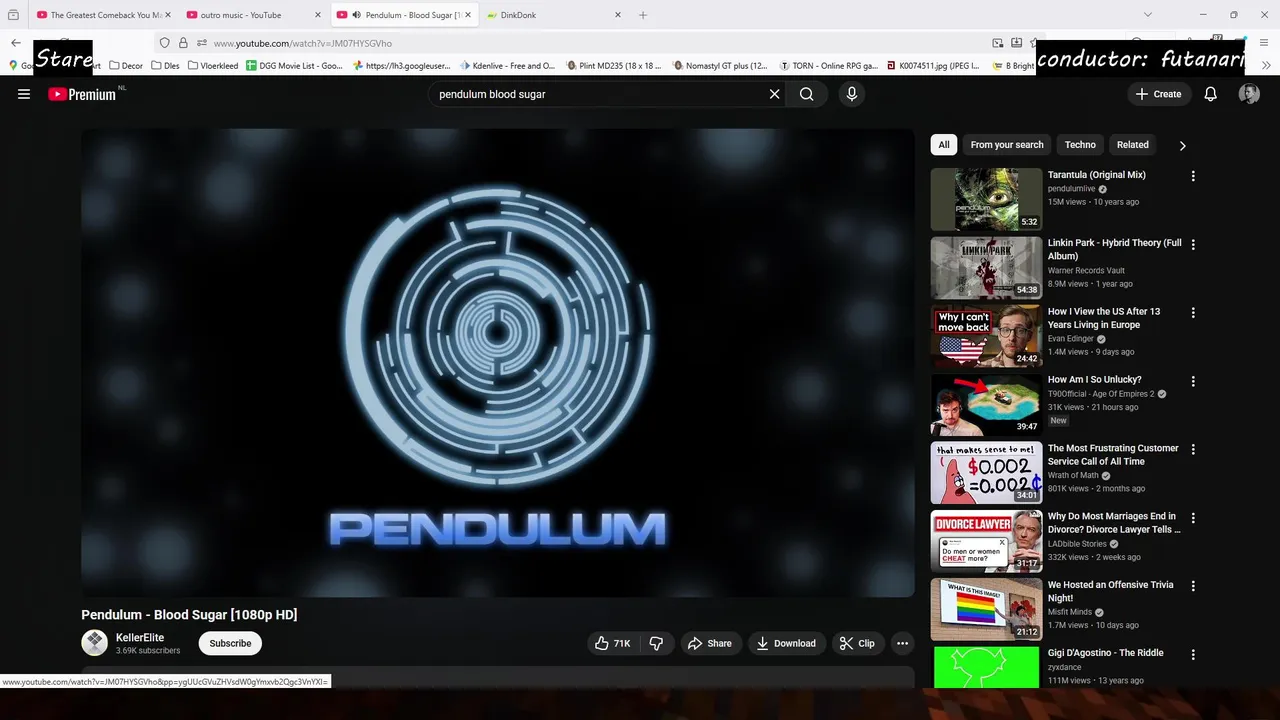Close the outro music - YouTube tab
1280x720 pixels.
[318, 15]
